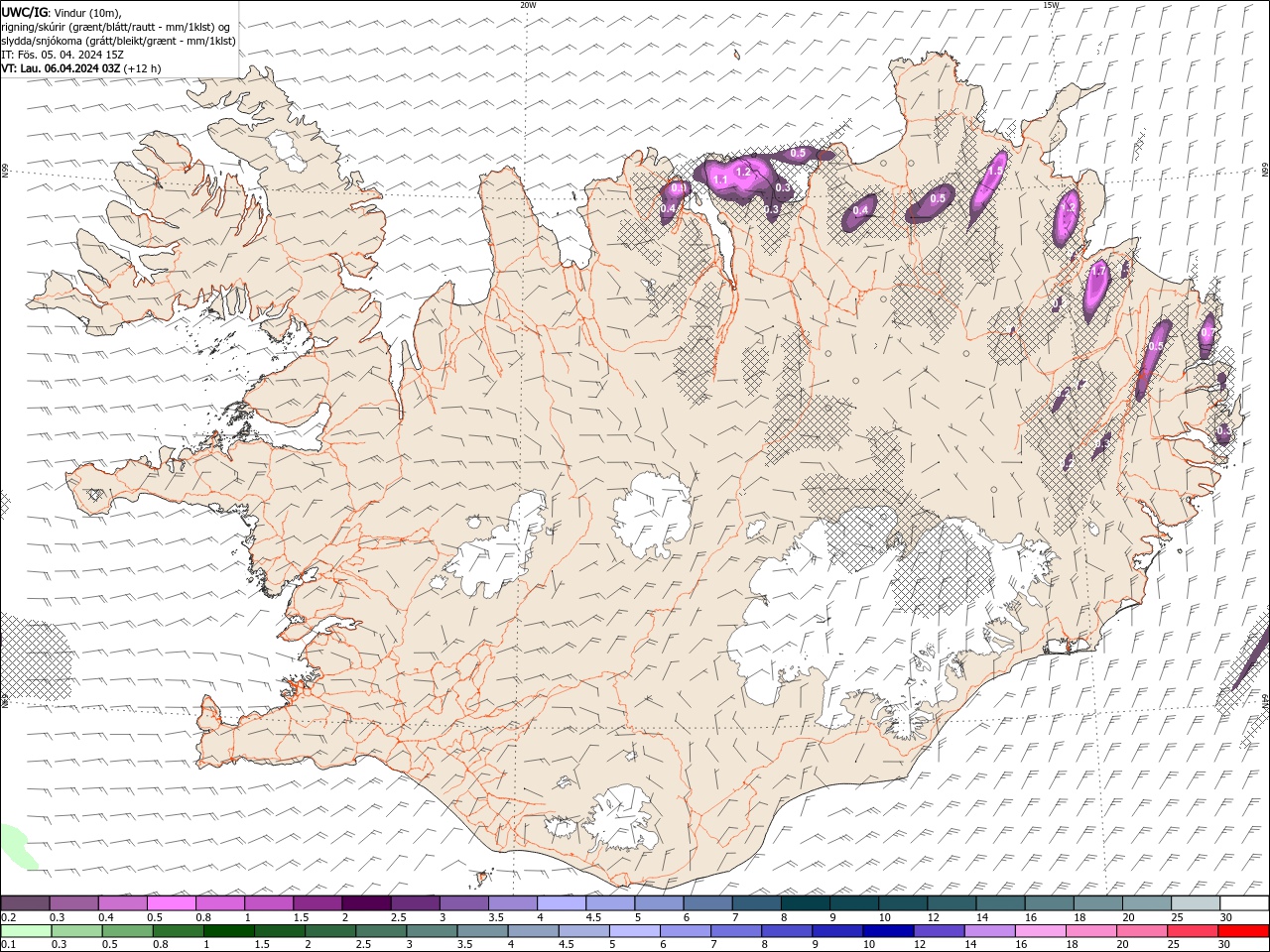Click the 'slydda/snjókoma (grátt/bleikt/grænt' header line
Viewport: 1270px width, 952px height.
tap(118, 40)
